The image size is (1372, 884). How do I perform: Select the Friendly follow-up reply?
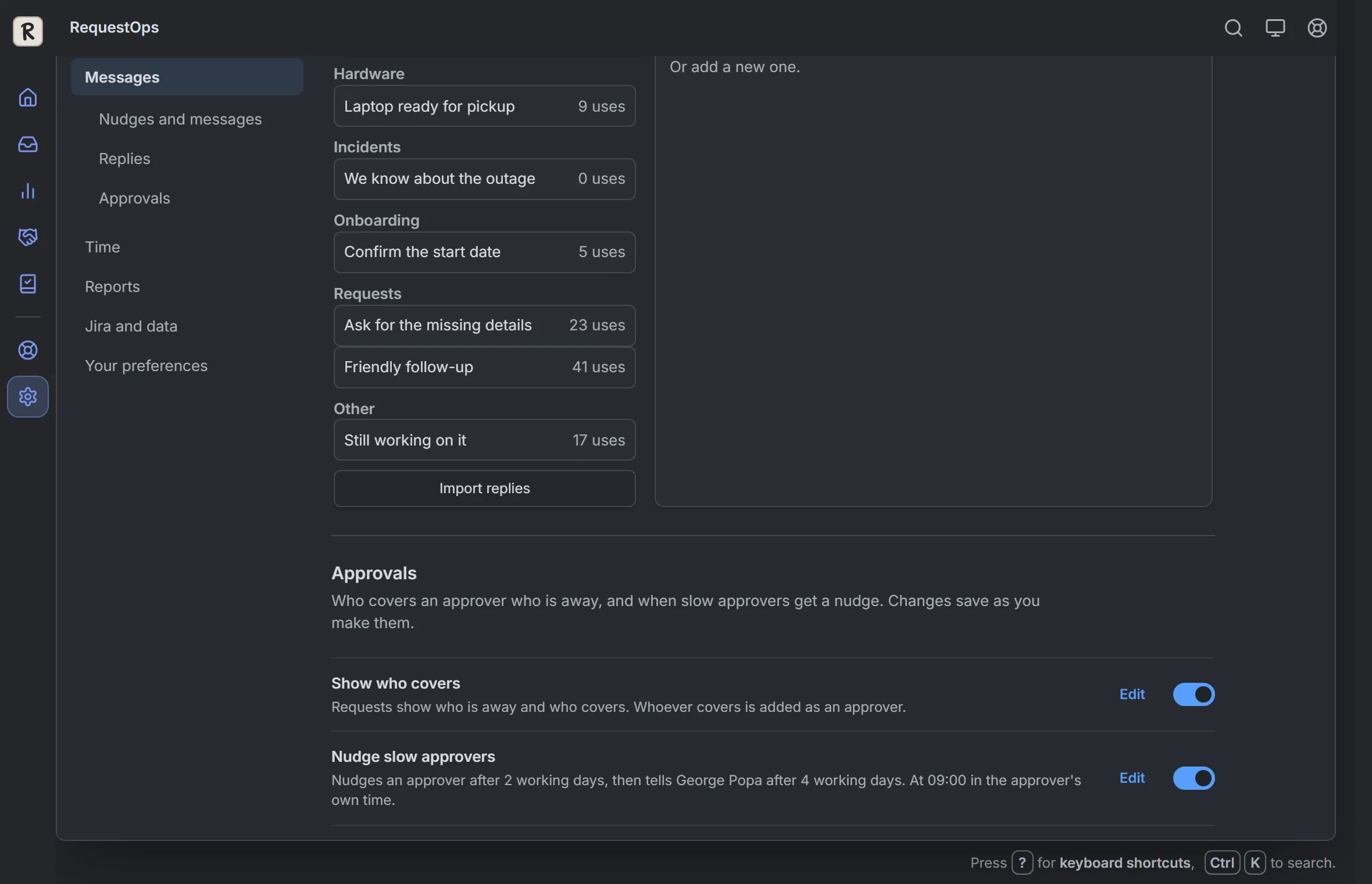[x=484, y=367]
